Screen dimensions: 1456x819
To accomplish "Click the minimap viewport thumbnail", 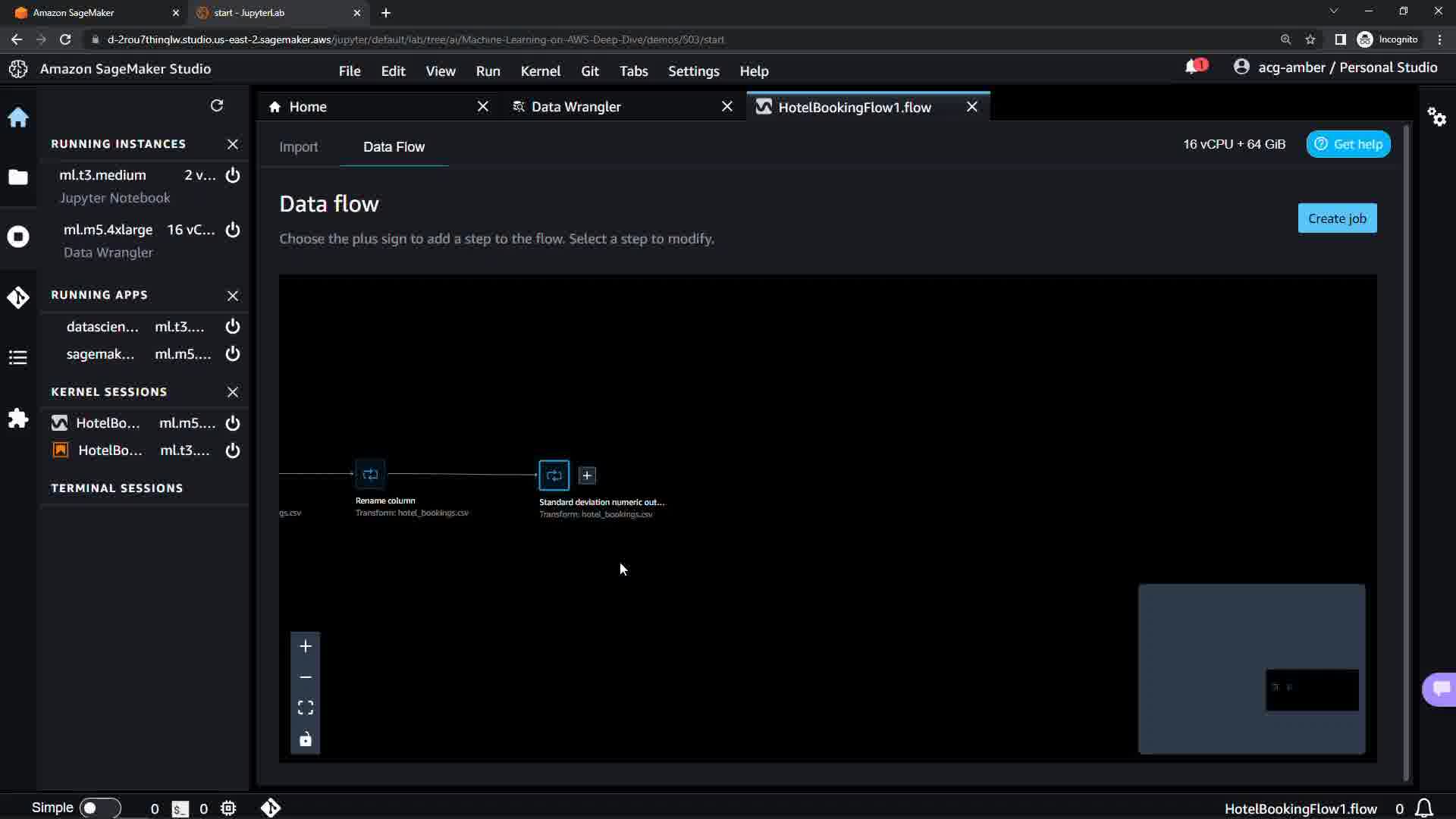I will click(x=1312, y=689).
